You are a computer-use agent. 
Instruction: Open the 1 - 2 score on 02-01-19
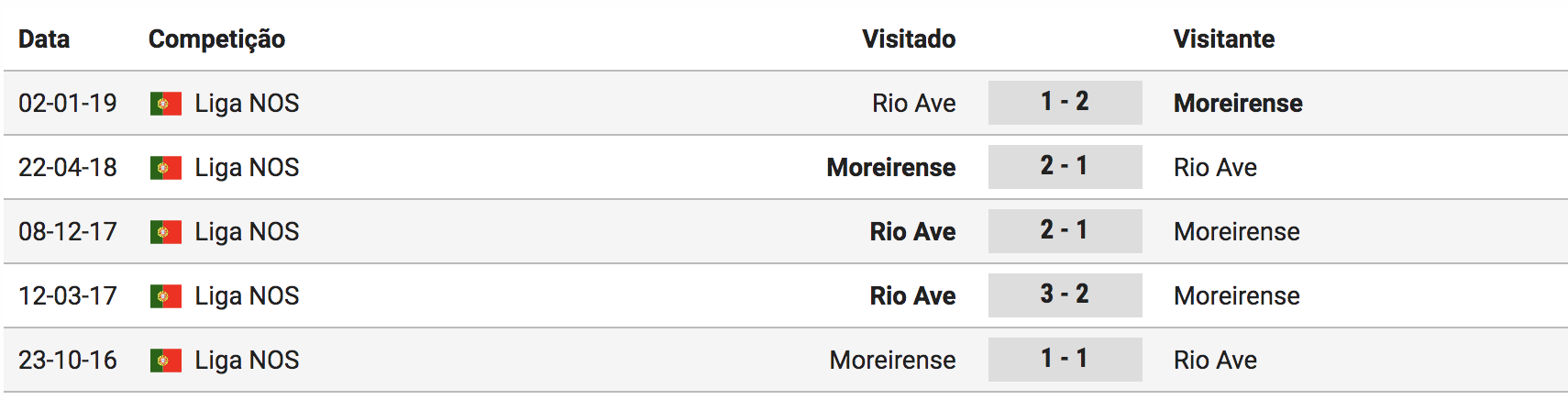(x=1065, y=102)
